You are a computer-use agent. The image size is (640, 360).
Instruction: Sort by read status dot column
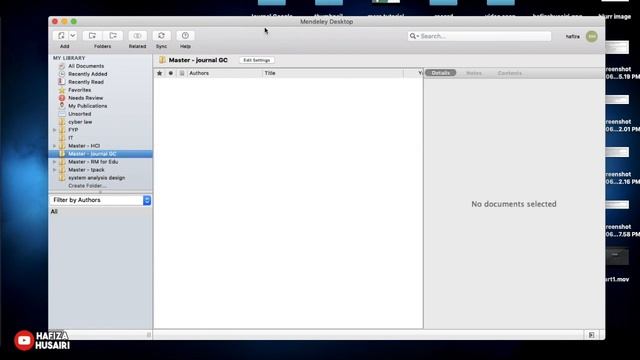tap(171, 73)
